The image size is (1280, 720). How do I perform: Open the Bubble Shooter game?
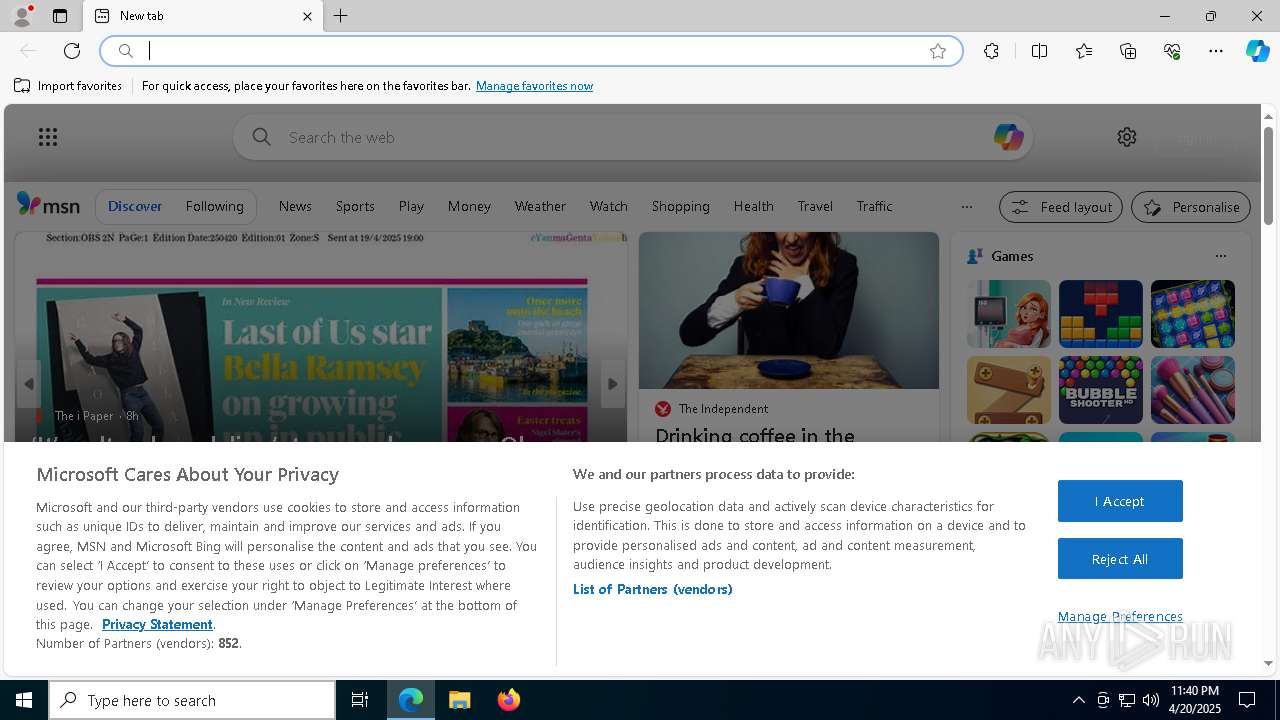click(x=1100, y=390)
